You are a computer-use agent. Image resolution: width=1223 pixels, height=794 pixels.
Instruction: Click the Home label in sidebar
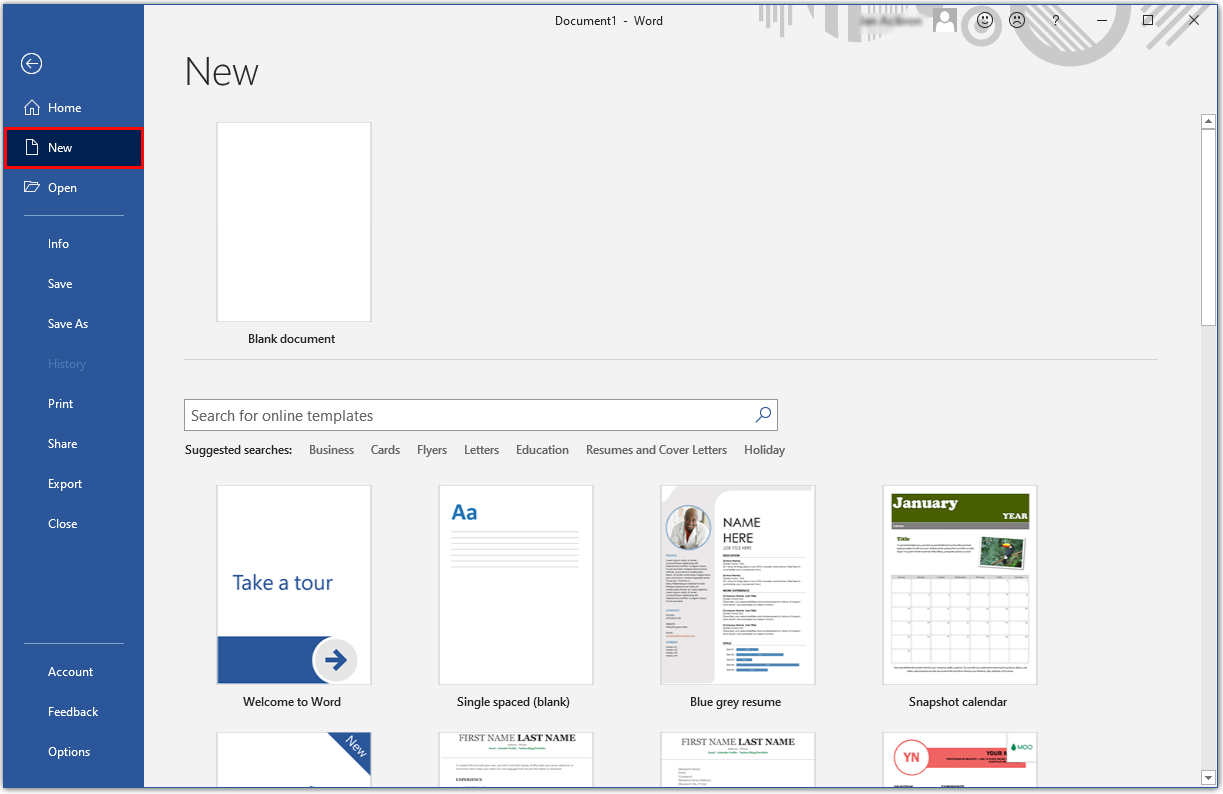[65, 108]
